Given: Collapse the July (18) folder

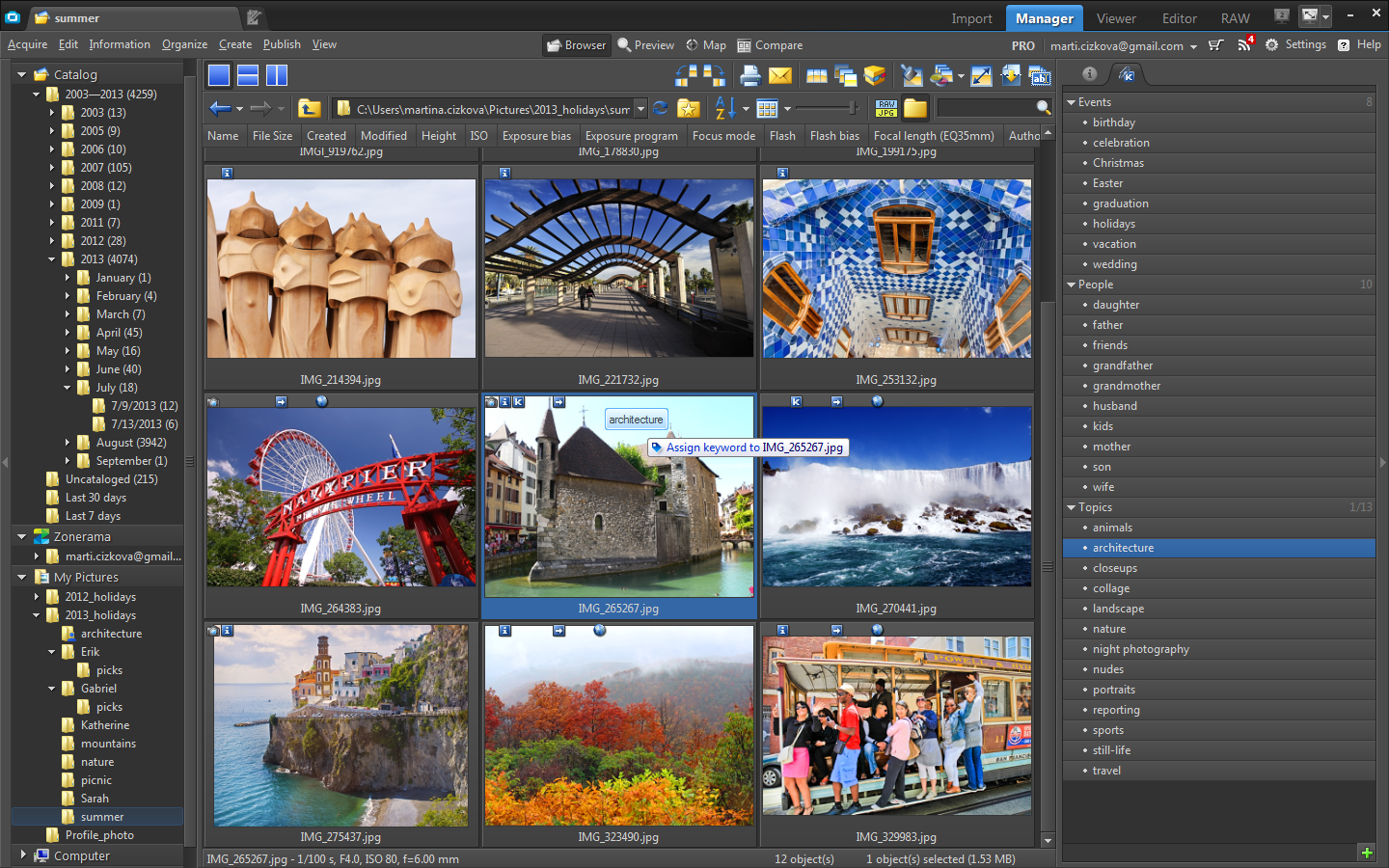Looking at the screenshot, I should 68,388.
